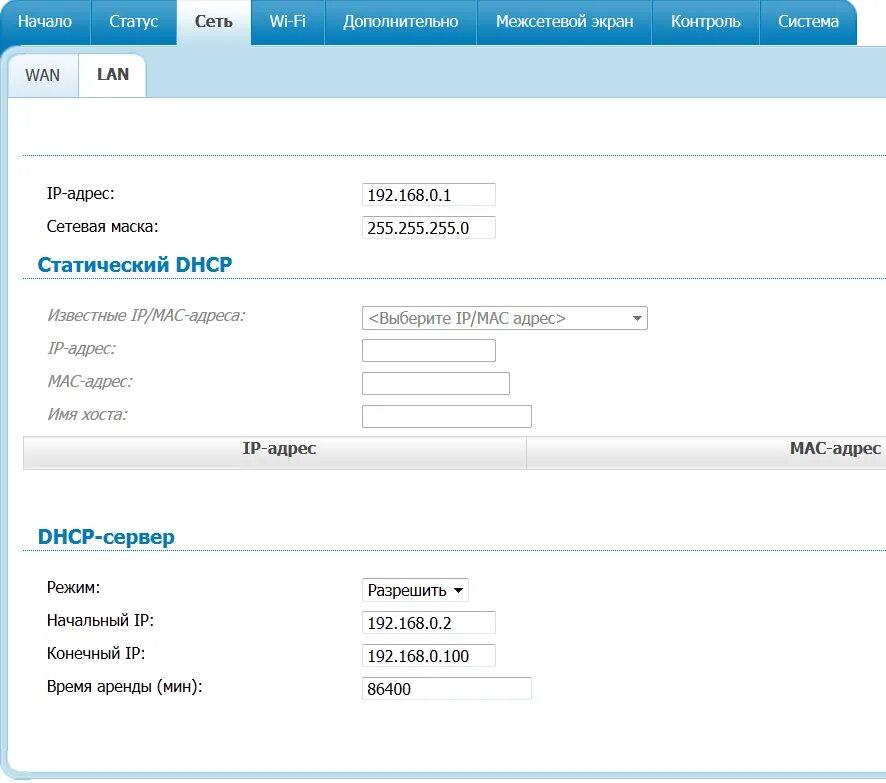
Task: Click the Конечный IP field
Action: [429, 656]
